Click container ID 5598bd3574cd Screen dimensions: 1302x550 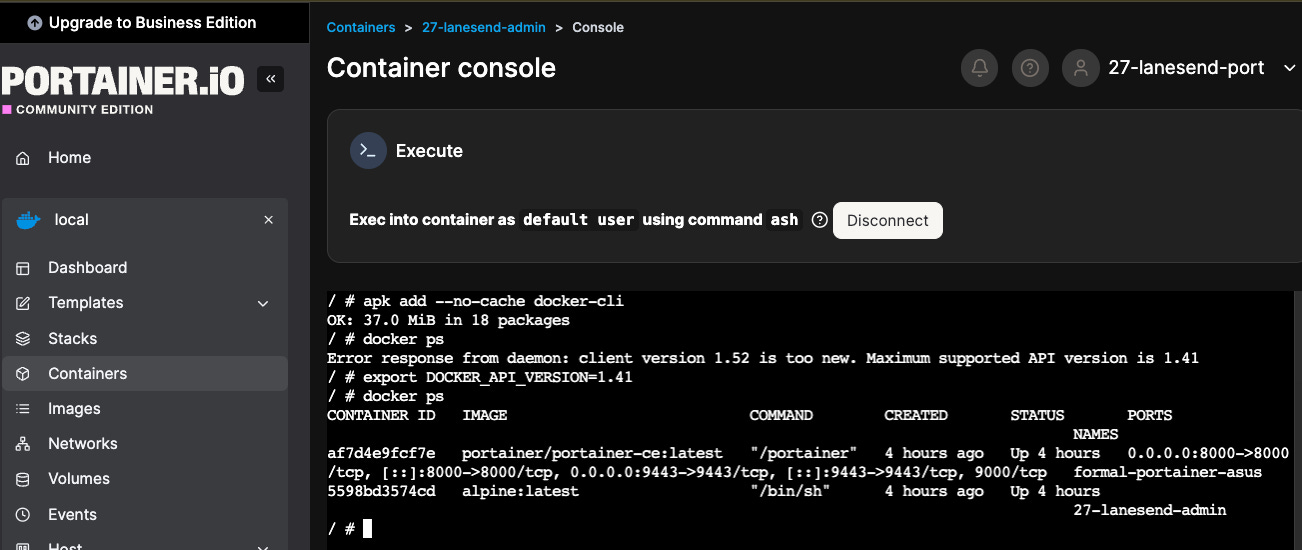coord(381,491)
